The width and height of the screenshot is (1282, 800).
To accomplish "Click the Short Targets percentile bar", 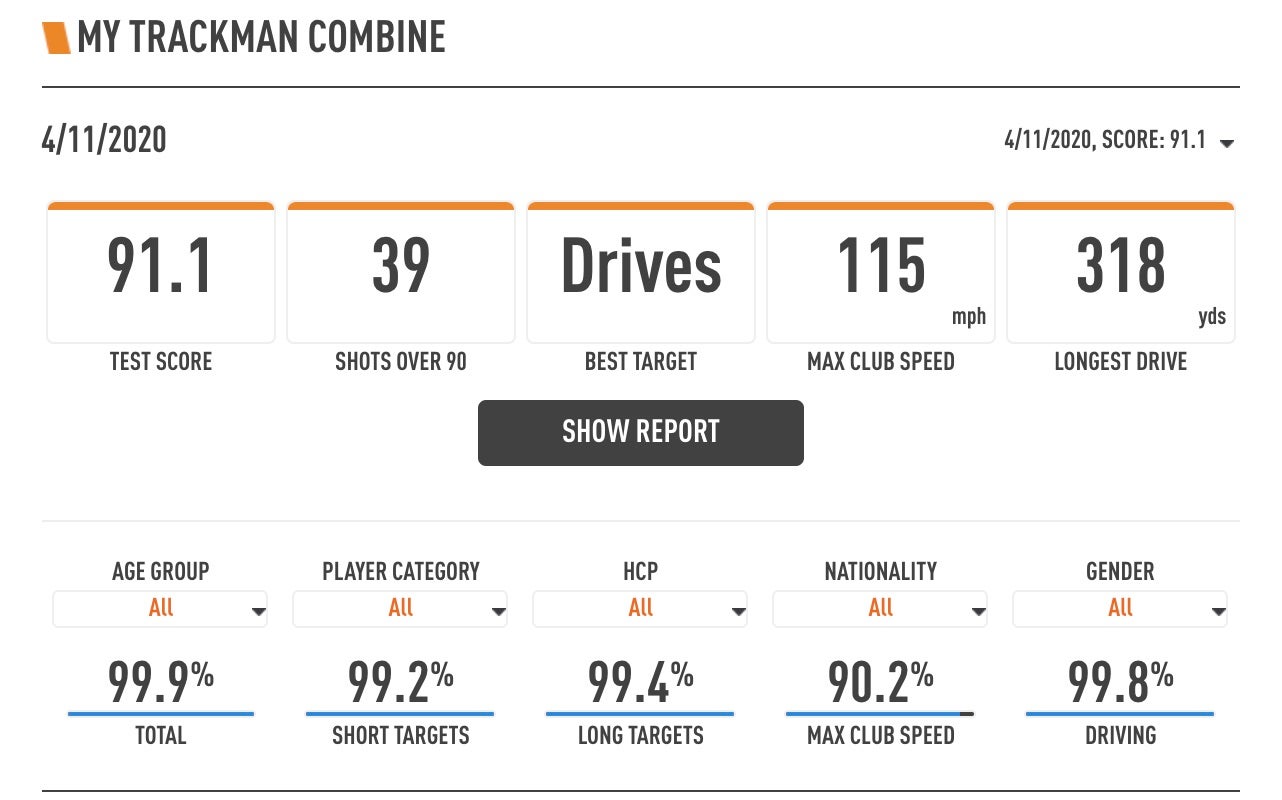I will coord(400,714).
